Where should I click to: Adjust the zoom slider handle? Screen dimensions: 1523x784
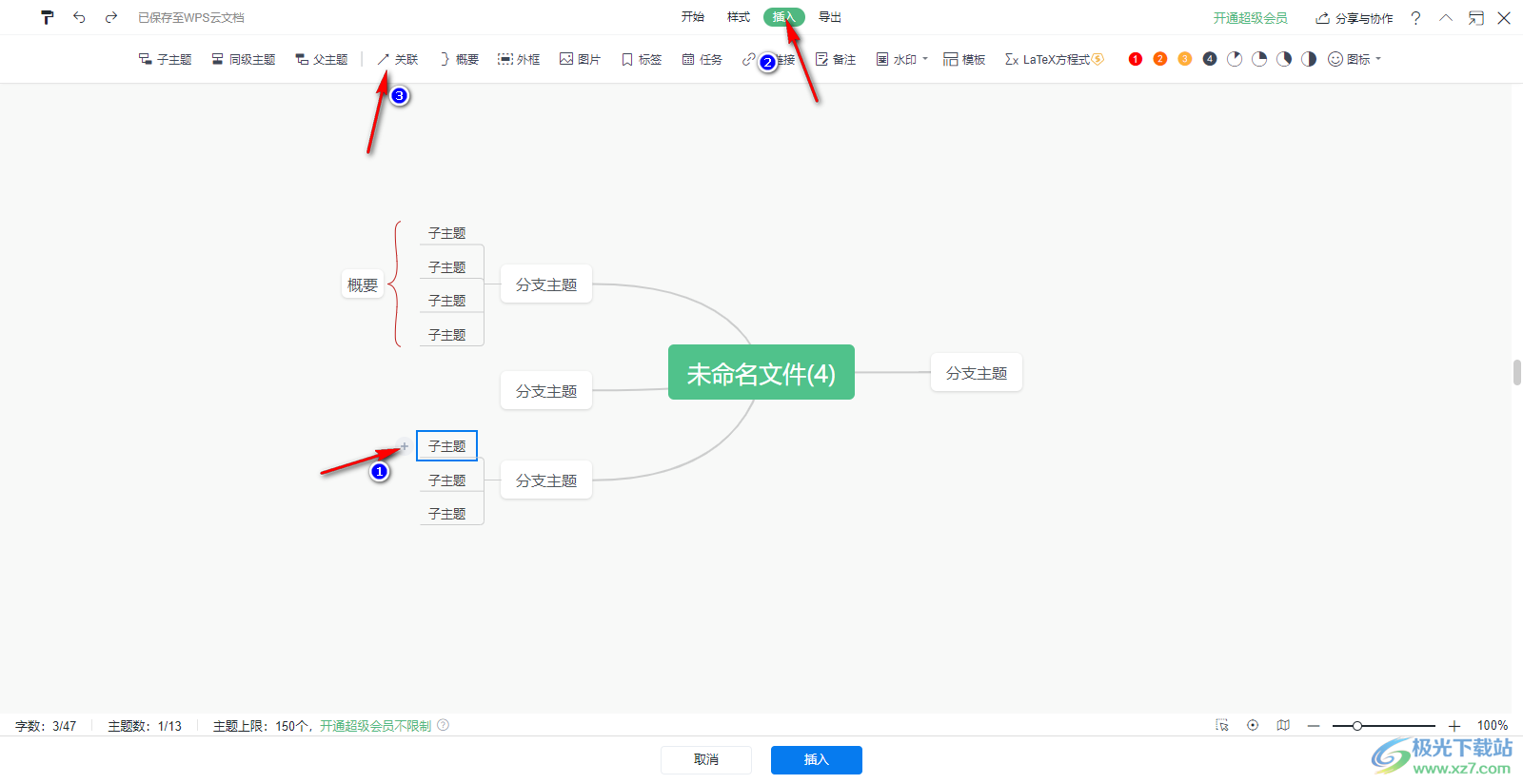point(1357,726)
